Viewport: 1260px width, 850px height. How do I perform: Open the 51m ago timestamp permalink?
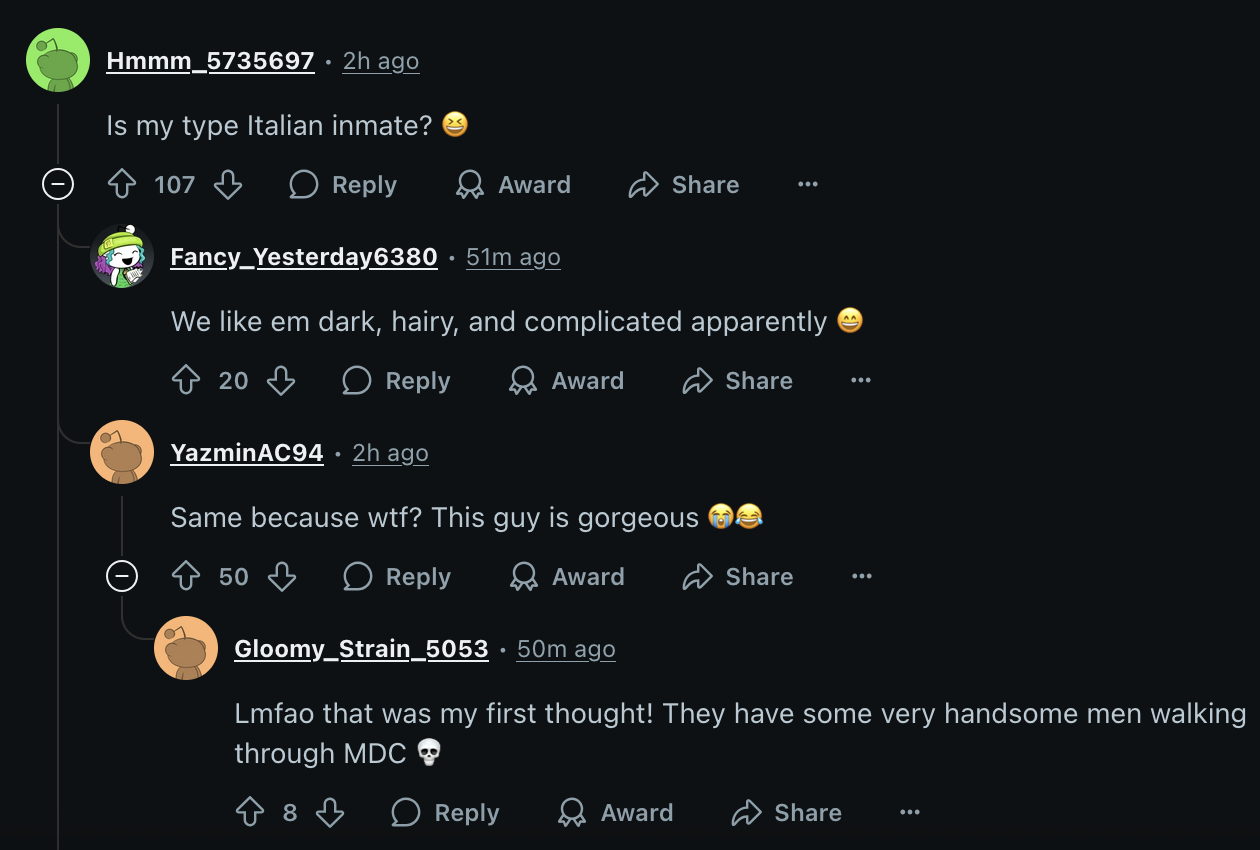[x=513, y=257]
